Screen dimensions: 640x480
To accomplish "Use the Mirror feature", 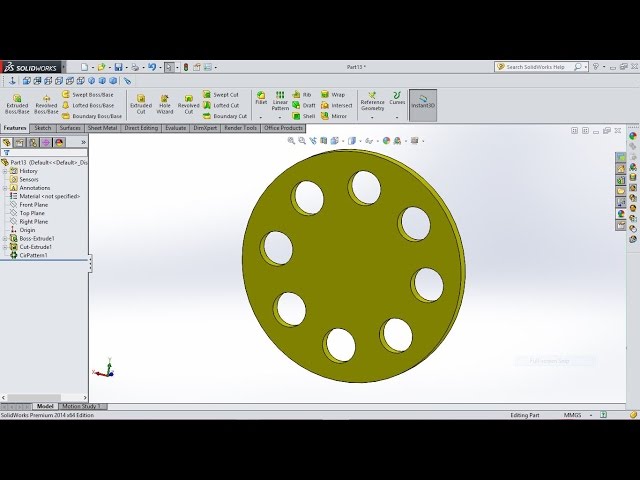I will click(333, 116).
